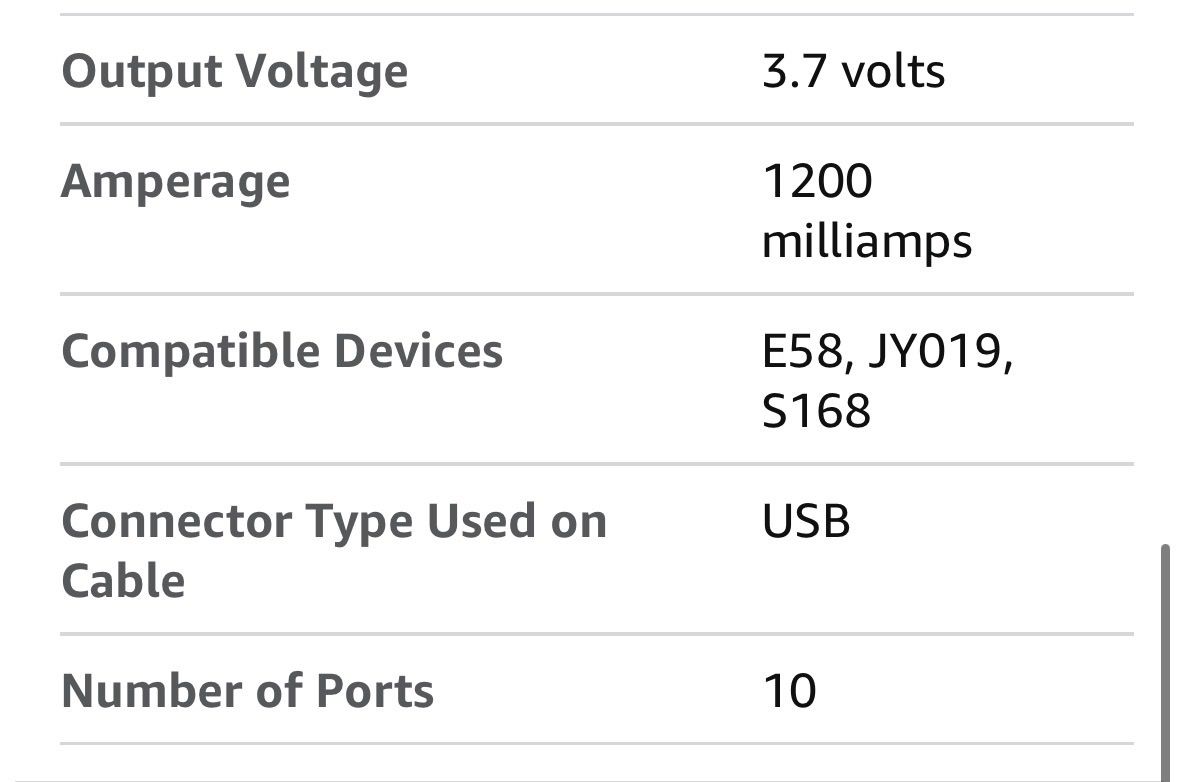This screenshot has width=1179, height=782.
Task: Select the E58, JY019, S168 value
Action: point(888,380)
